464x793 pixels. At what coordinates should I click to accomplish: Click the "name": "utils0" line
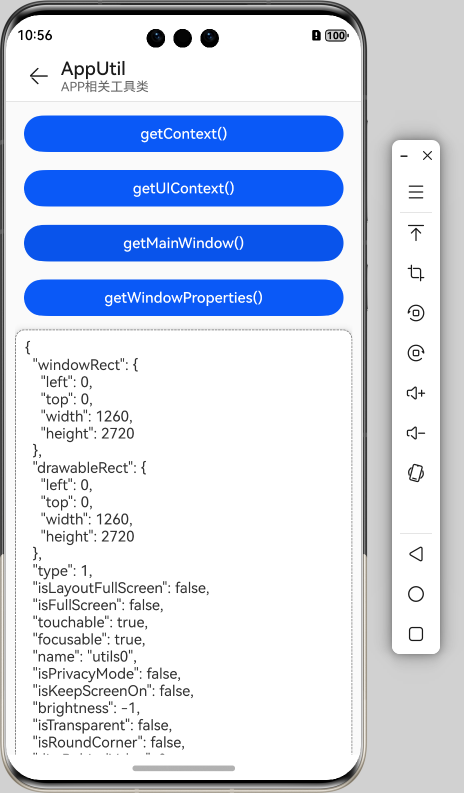tap(85, 657)
